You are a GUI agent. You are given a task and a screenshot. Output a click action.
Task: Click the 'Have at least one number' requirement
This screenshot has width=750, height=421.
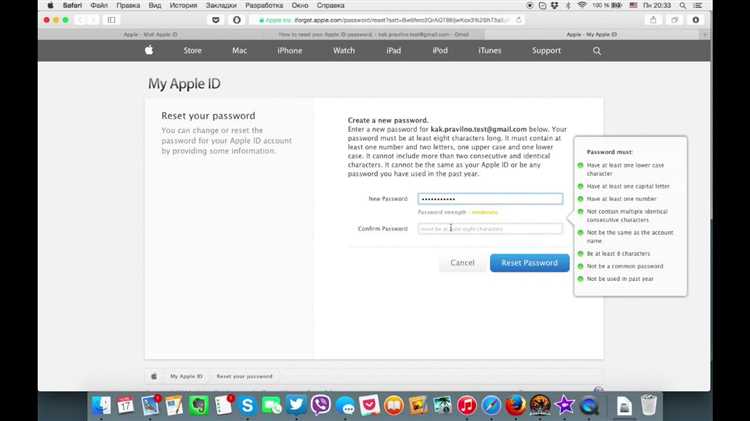coord(621,199)
